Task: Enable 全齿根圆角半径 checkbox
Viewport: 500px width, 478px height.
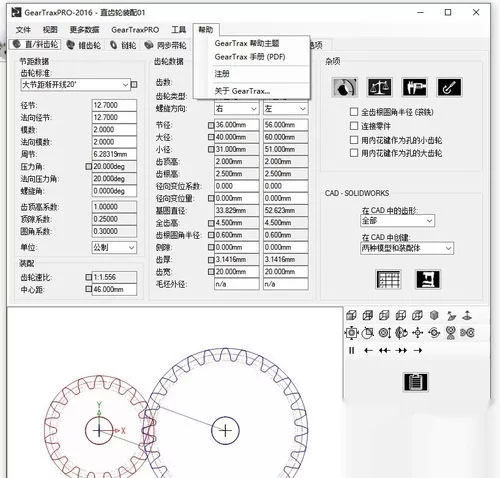Action: coord(354,112)
